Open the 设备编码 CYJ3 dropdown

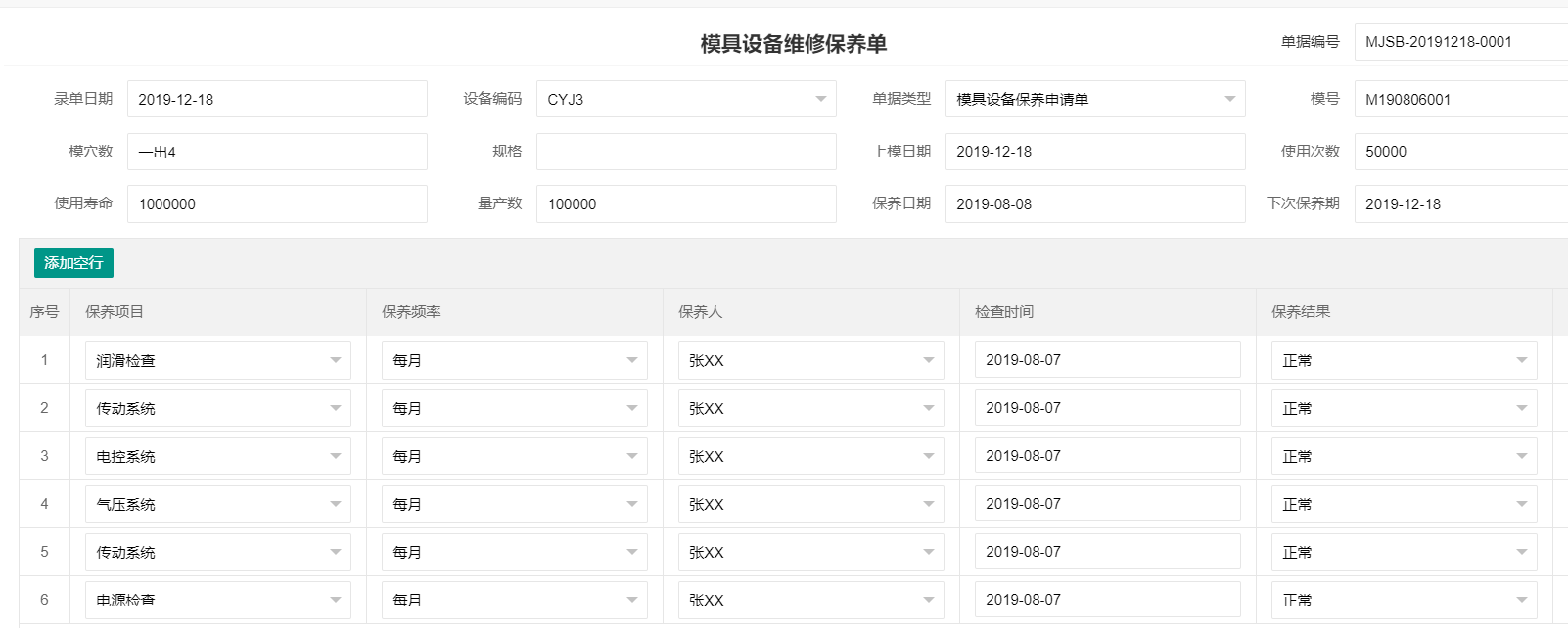(685, 99)
